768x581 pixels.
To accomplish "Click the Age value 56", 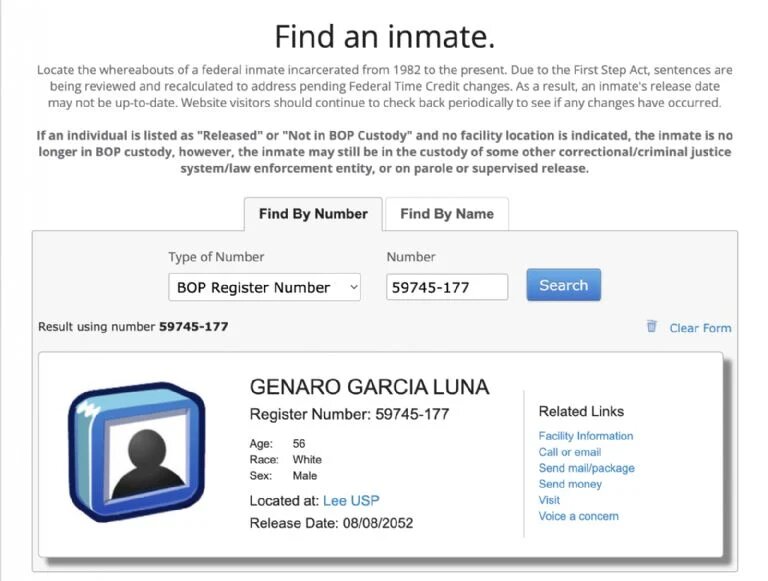I will coord(299,444).
